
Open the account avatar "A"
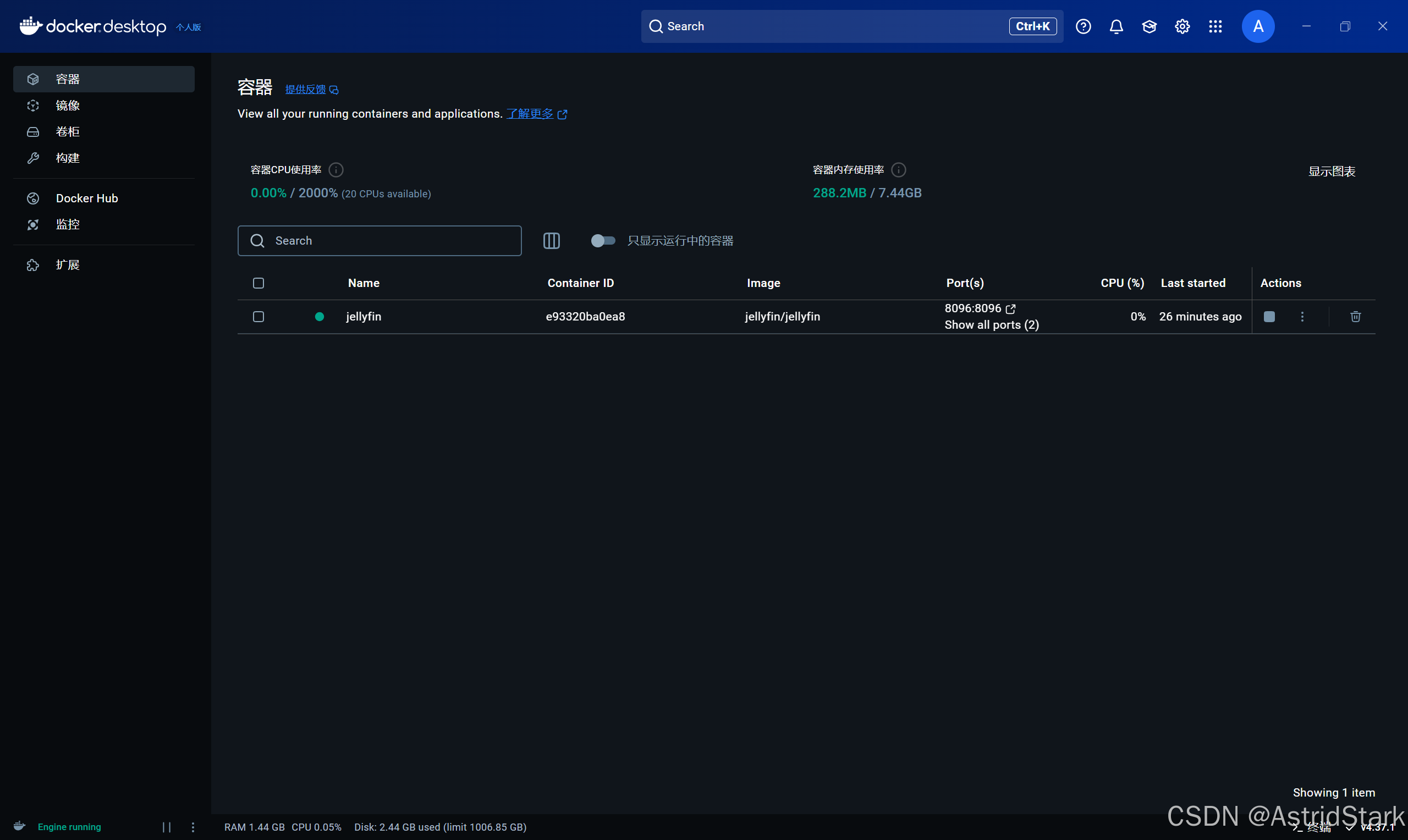coord(1257,26)
